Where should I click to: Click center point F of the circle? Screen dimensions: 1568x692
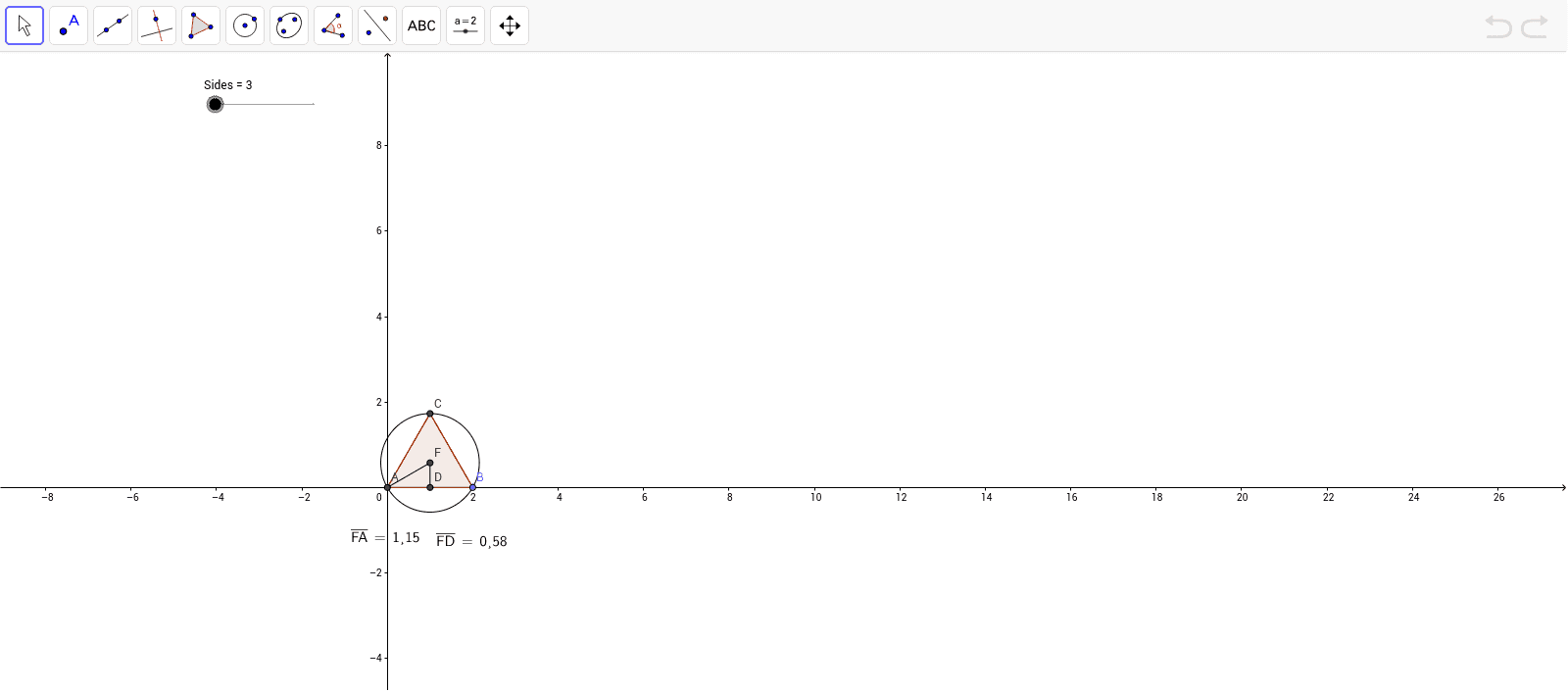tap(430, 463)
